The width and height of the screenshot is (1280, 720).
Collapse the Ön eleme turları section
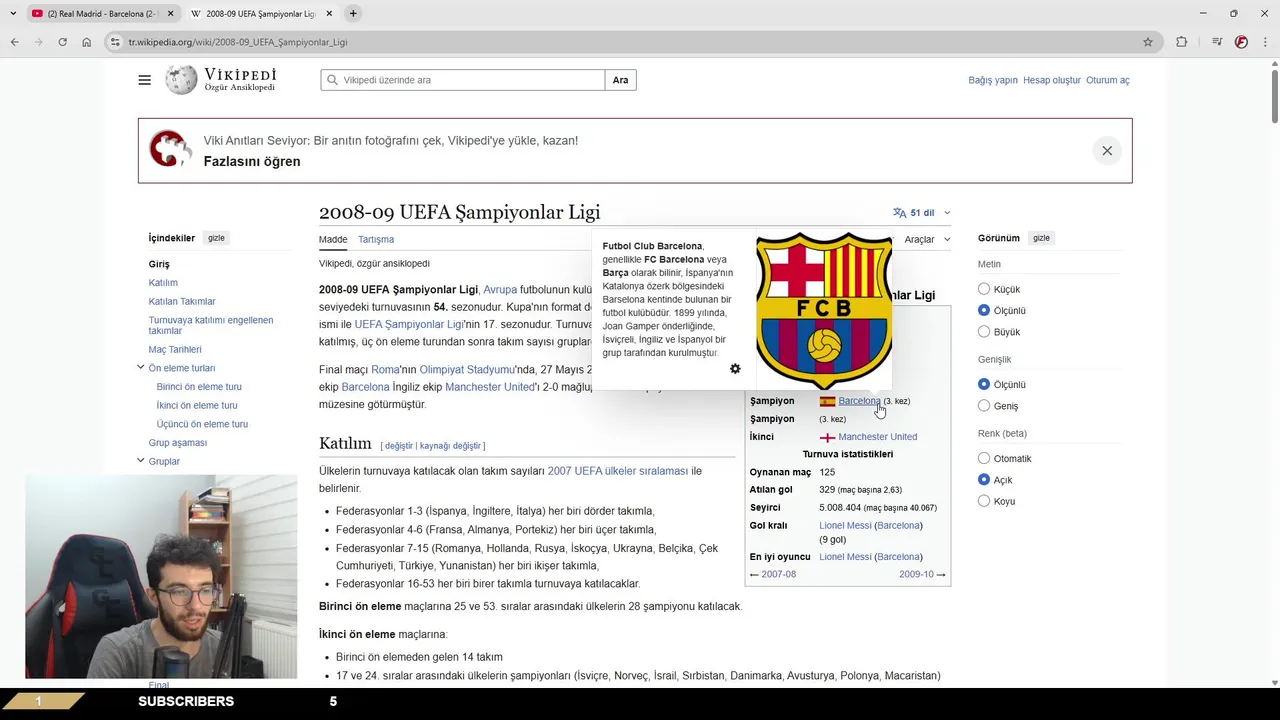[141, 368]
